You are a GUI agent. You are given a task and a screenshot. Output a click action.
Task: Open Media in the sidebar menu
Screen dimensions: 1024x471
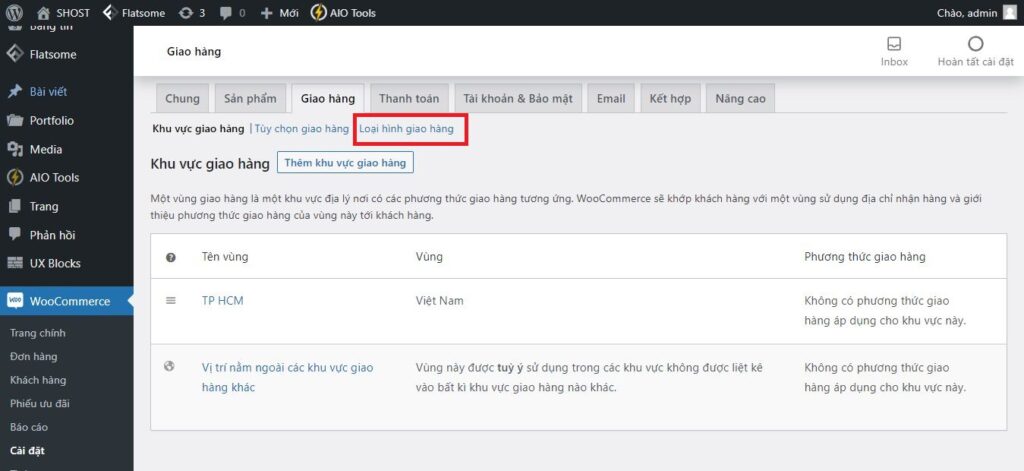click(x=44, y=149)
